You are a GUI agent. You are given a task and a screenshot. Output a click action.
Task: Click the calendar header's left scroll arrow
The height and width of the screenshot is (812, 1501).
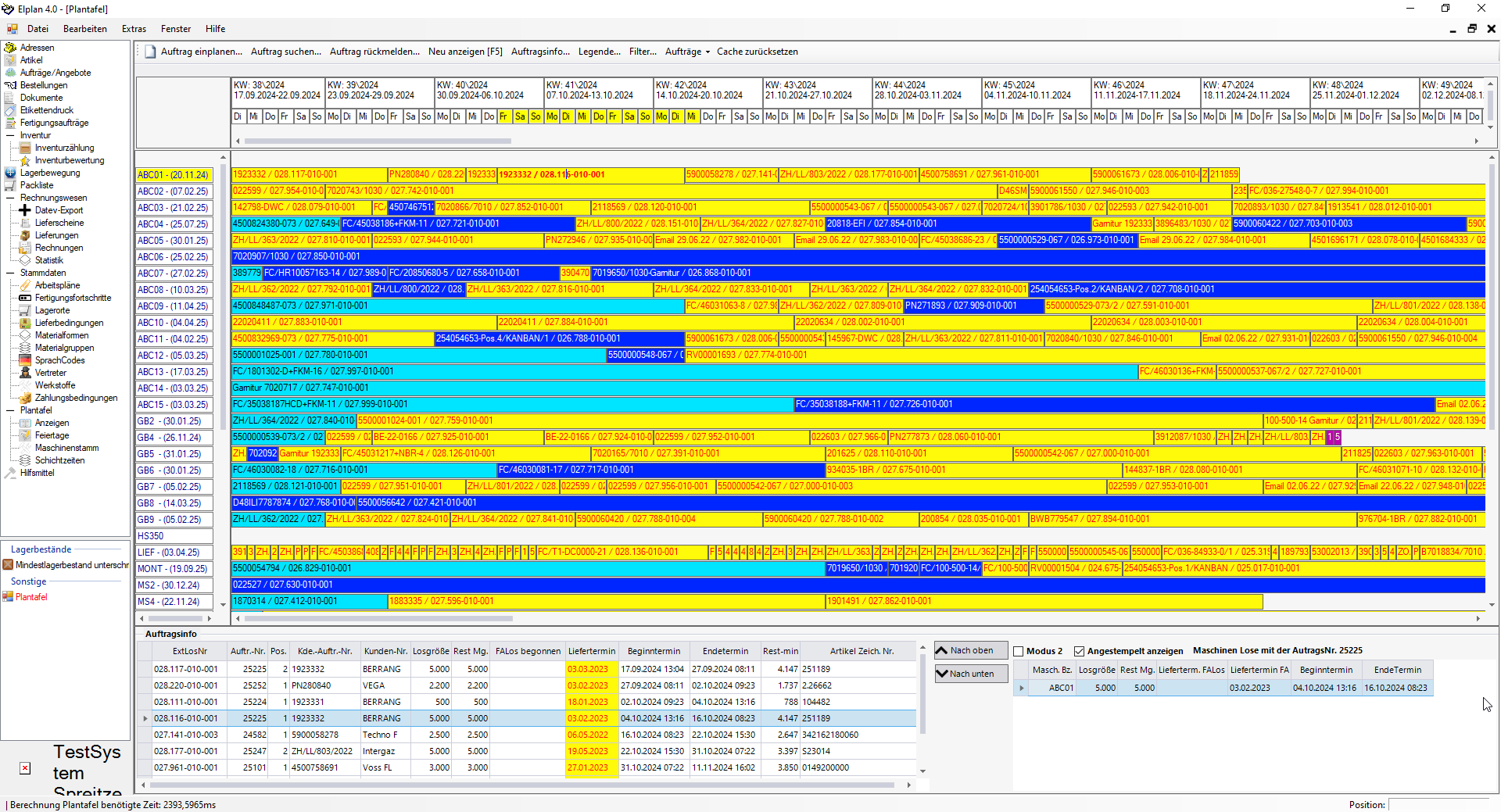(x=238, y=141)
